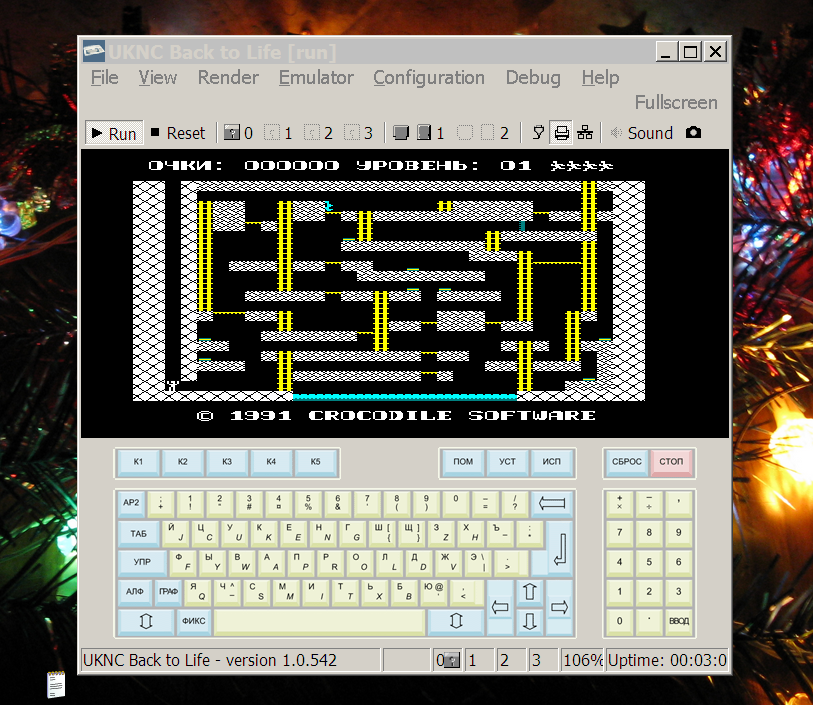Click the red СТОП key

click(671, 462)
